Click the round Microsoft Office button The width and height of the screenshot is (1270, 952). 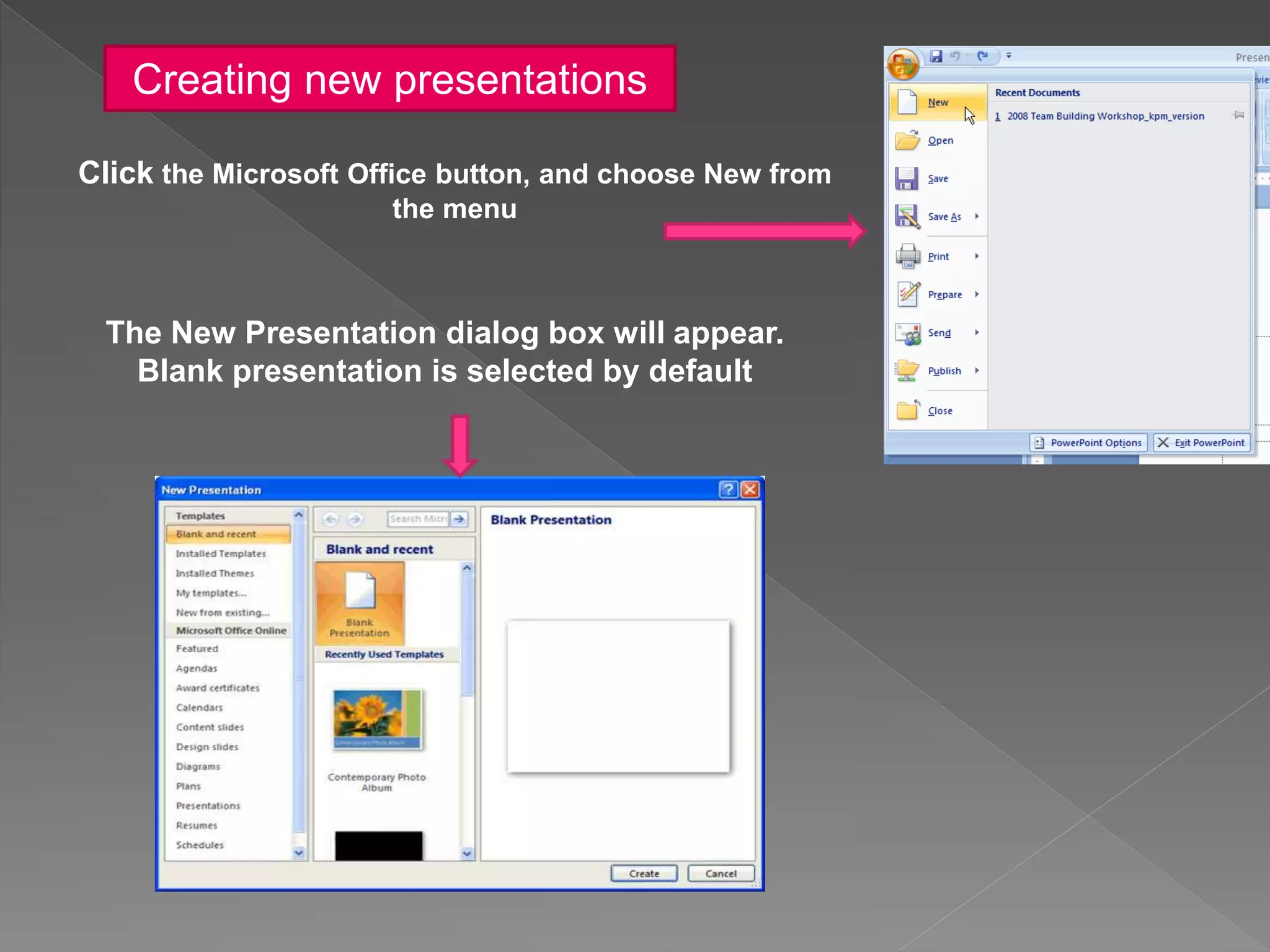[x=903, y=64]
